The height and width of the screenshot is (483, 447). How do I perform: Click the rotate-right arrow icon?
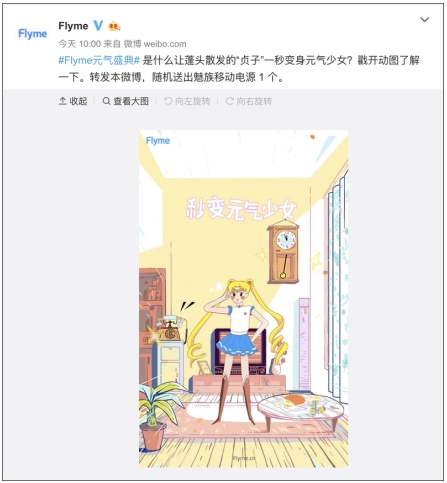pyautogui.click(x=230, y=101)
